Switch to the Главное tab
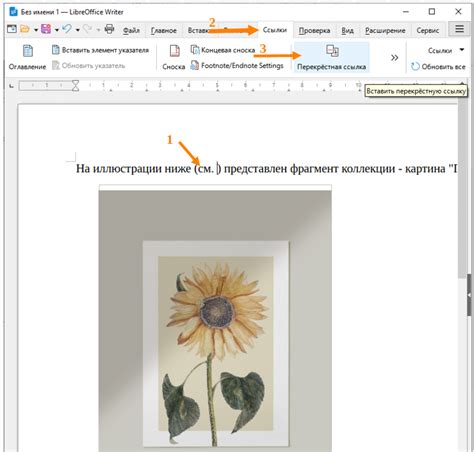The width and height of the screenshot is (474, 452). [164, 31]
